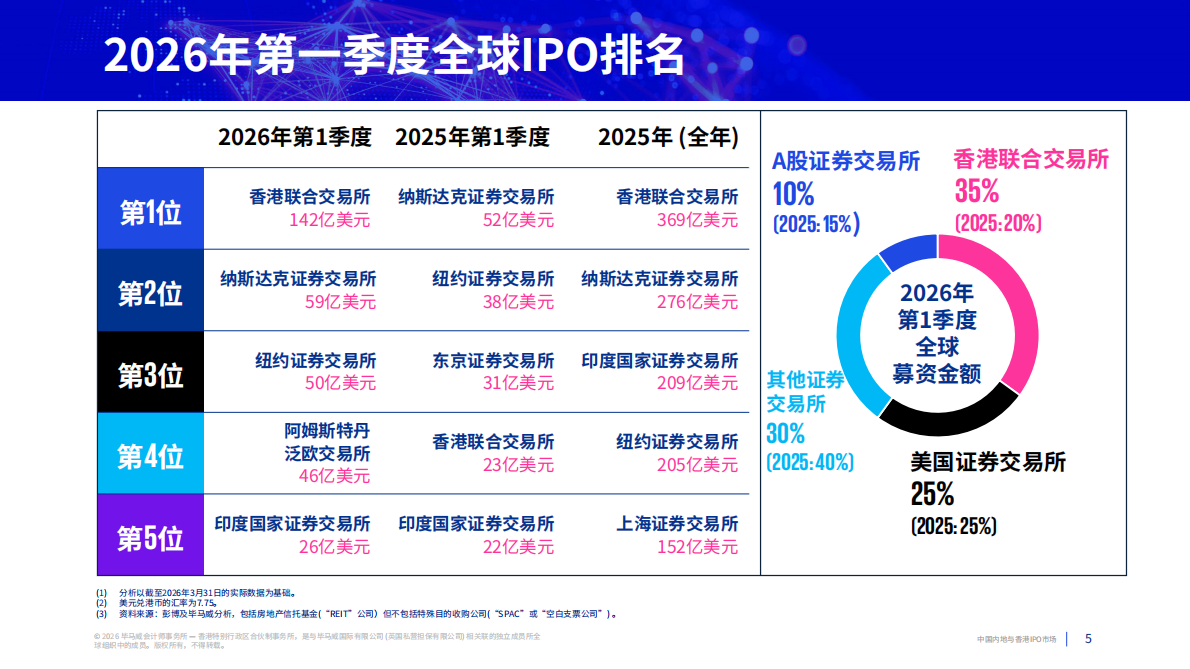Viewport: 1190px width, 669px height.
Task: Click 阿姆斯特丹 泛欧交易所 in the 第4位 row
Action: [327, 442]
